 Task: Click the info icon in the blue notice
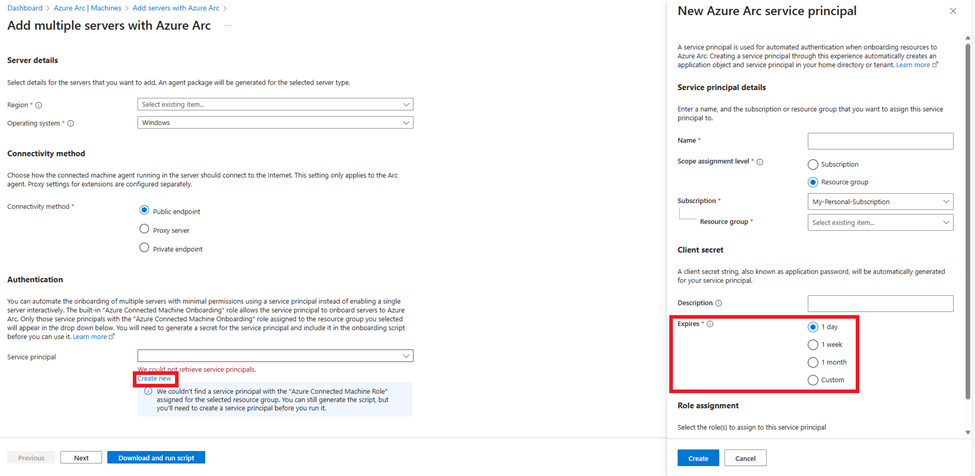coord(148,392)
